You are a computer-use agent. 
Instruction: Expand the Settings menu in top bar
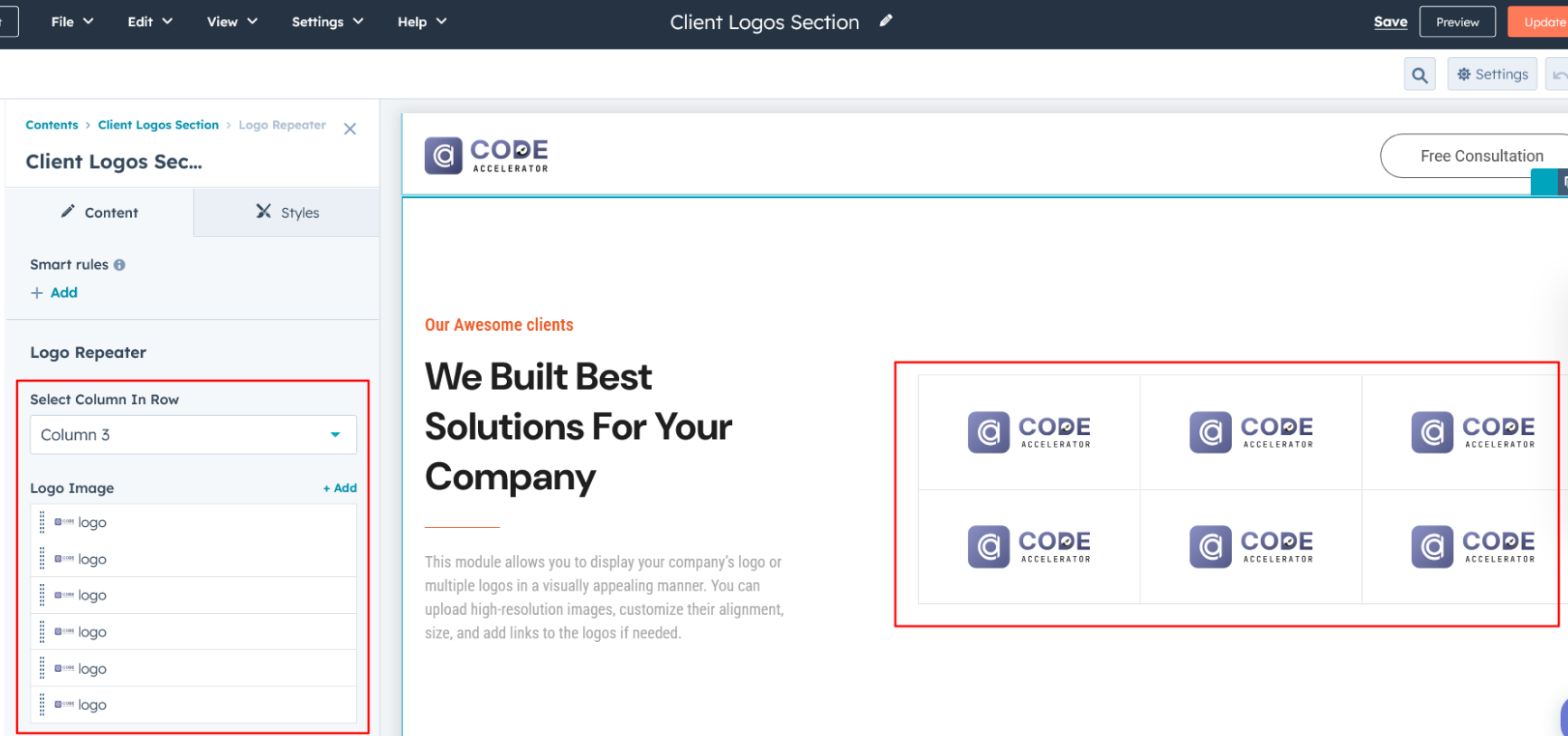(326, 22)
